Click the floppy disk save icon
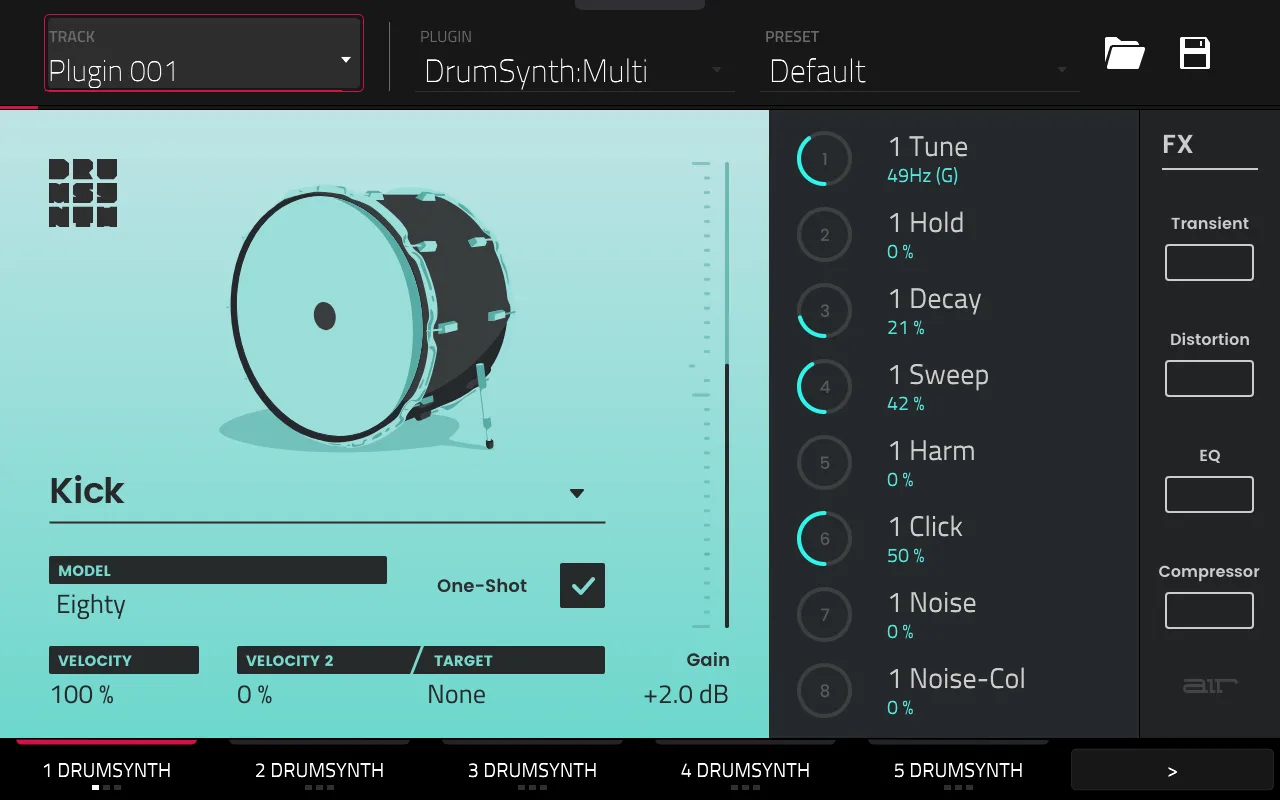 coord(1195,53)
